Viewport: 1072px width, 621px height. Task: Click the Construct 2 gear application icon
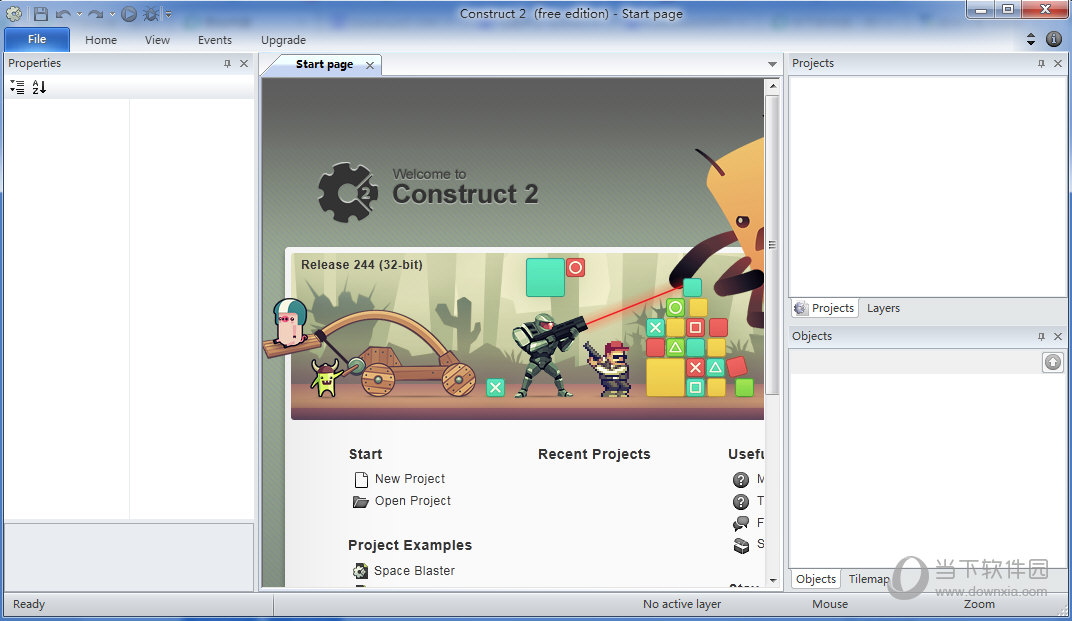14,13
